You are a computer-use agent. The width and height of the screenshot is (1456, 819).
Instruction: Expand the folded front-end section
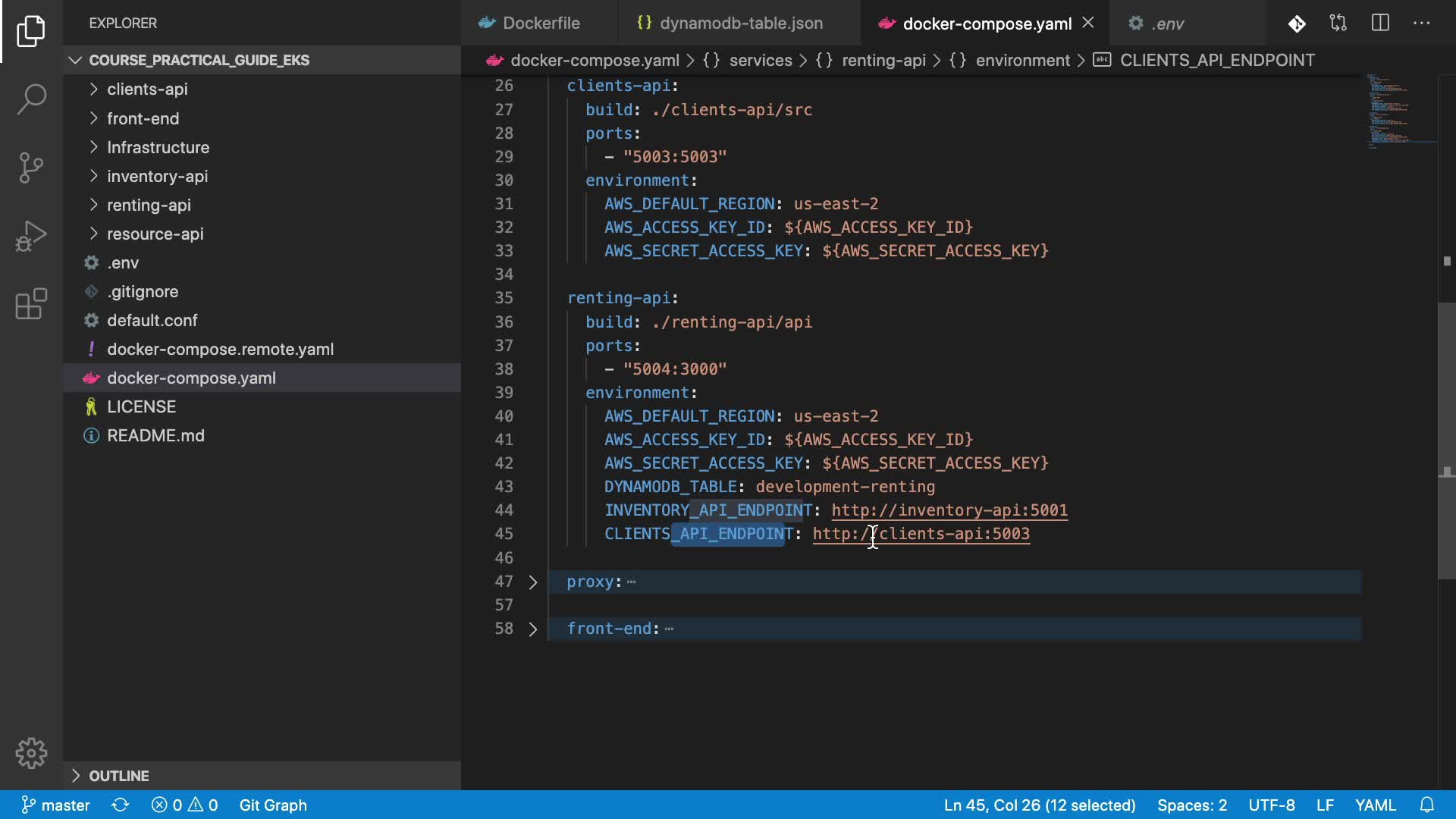[532, 629]
